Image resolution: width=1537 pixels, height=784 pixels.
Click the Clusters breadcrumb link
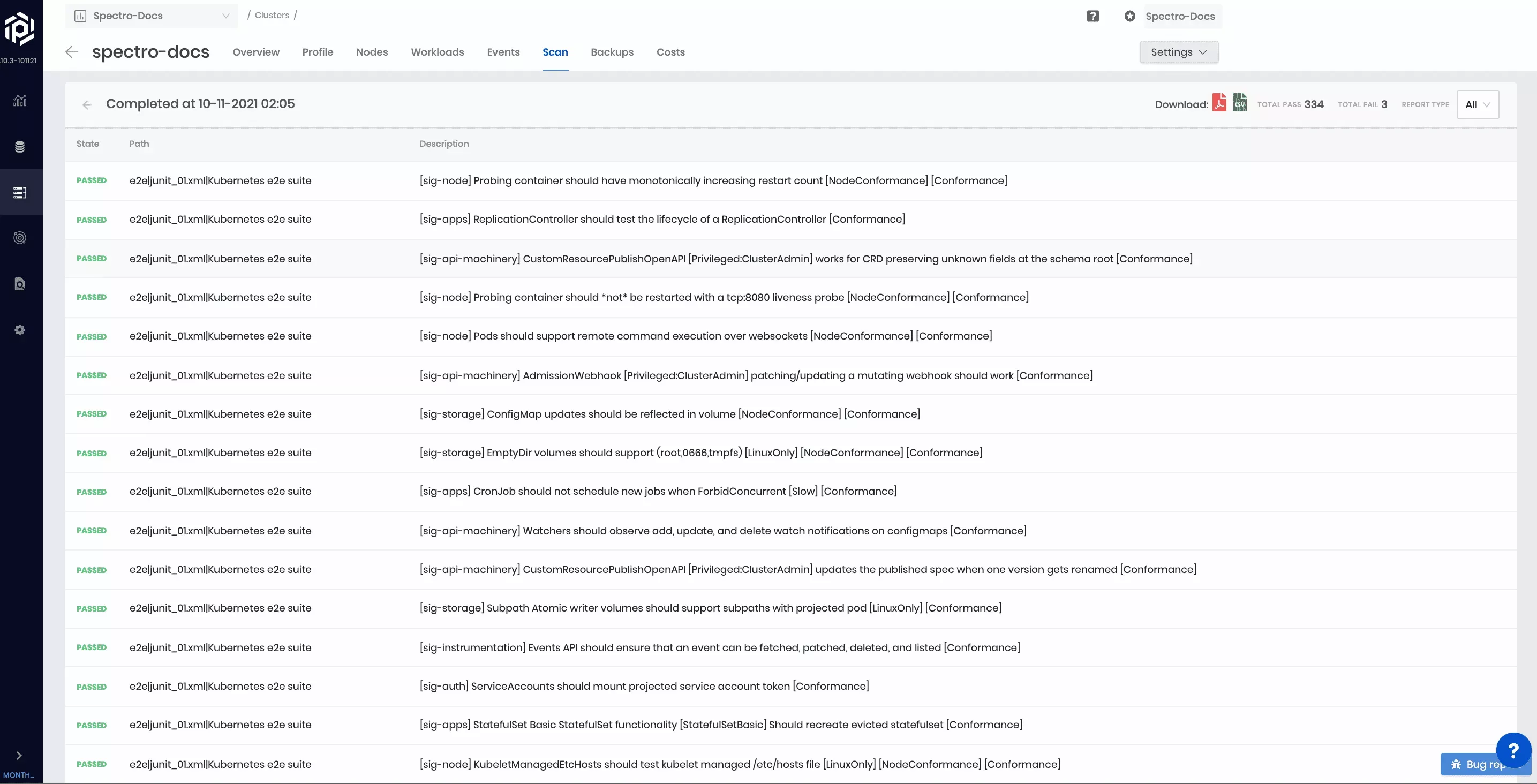272,15
